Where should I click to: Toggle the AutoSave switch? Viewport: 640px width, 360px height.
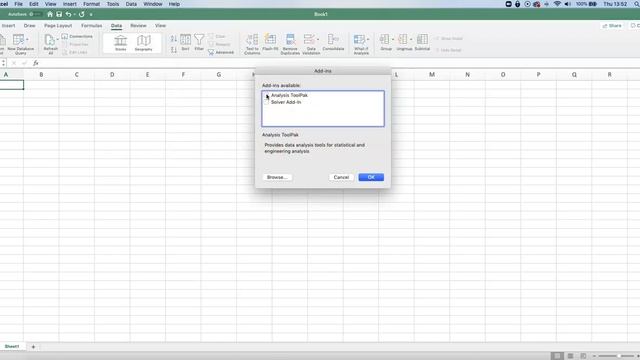click(x=35, y=14)
